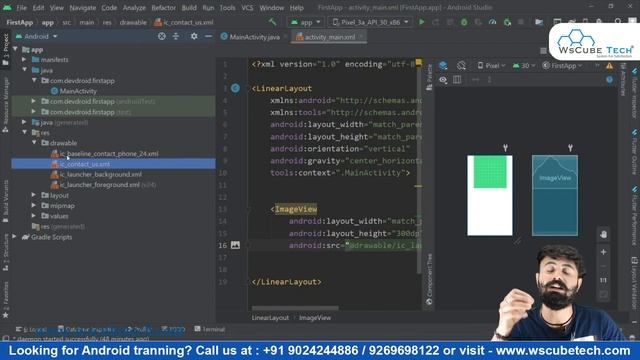Open the Pixel_3a_API_30_x86 device dropdown
The image size is (640, 360).
click(x=370, y=22)
